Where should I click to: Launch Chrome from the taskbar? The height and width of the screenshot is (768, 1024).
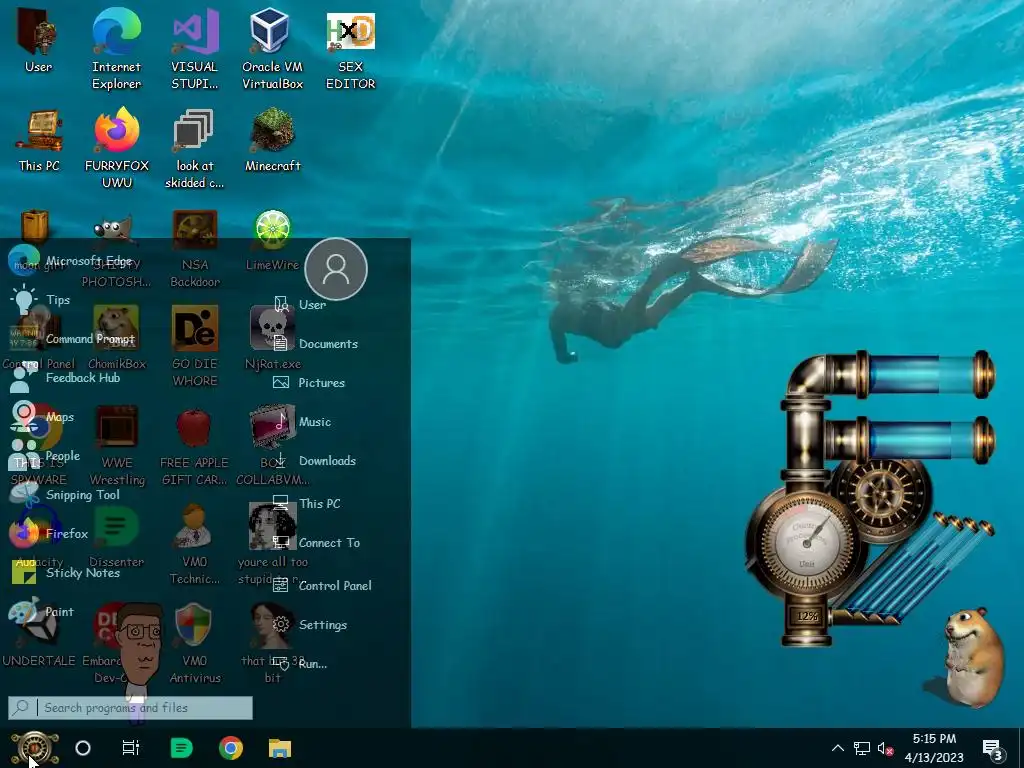point(231,748)
